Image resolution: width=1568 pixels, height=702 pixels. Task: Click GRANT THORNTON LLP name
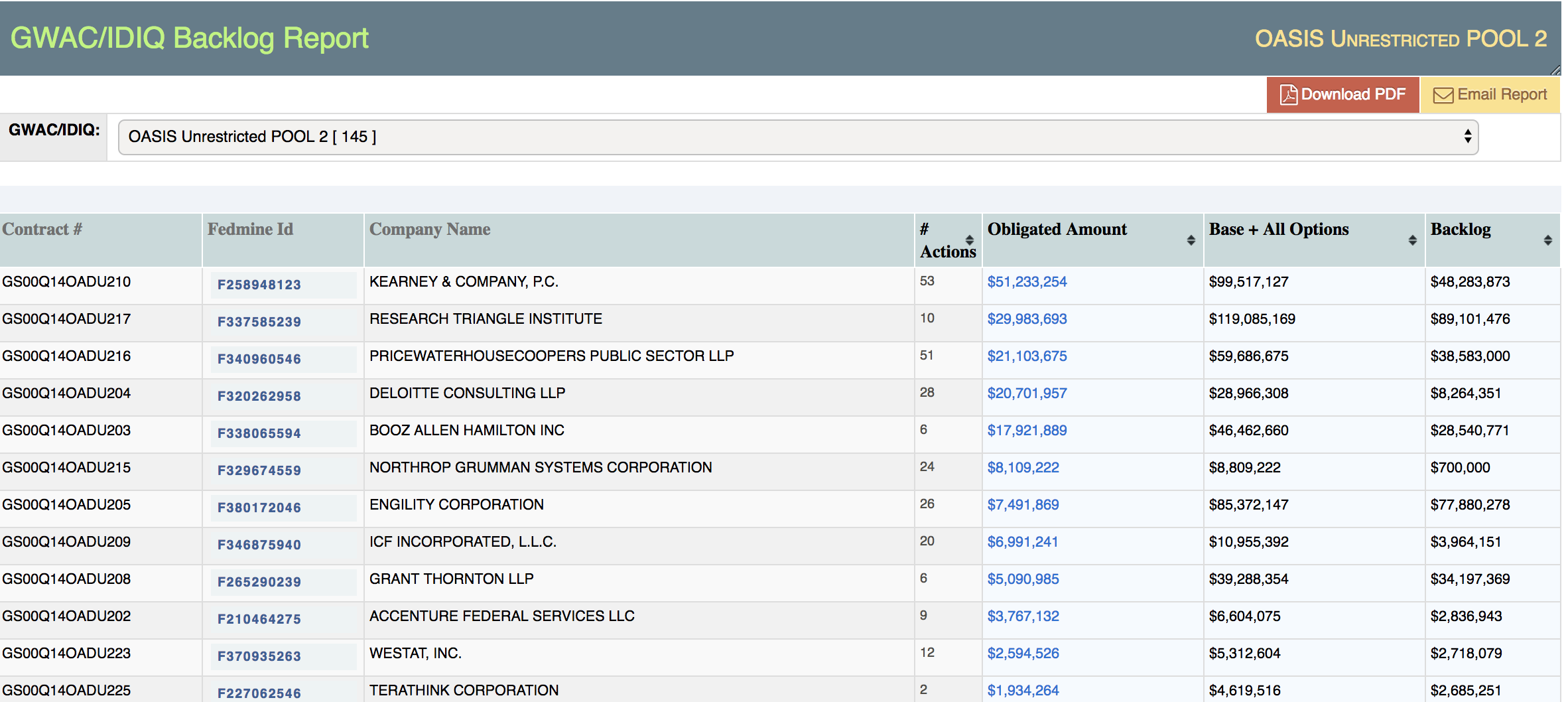pyautogui.click(x=451, y=579)
